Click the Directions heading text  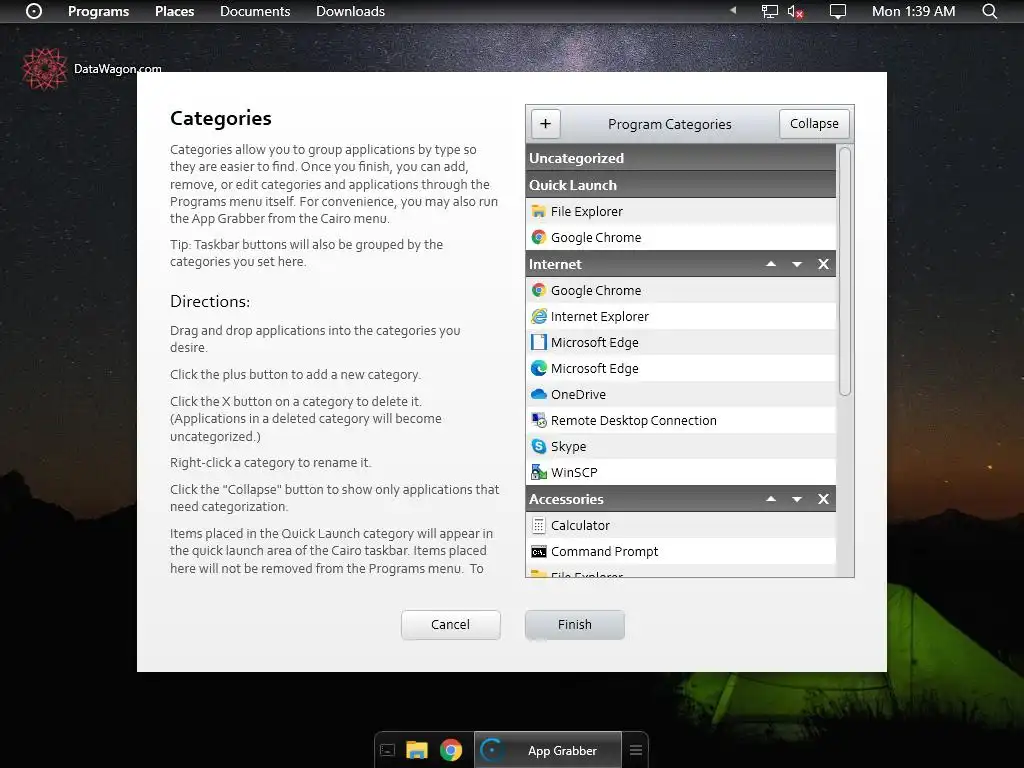click(x=210, y=301)
